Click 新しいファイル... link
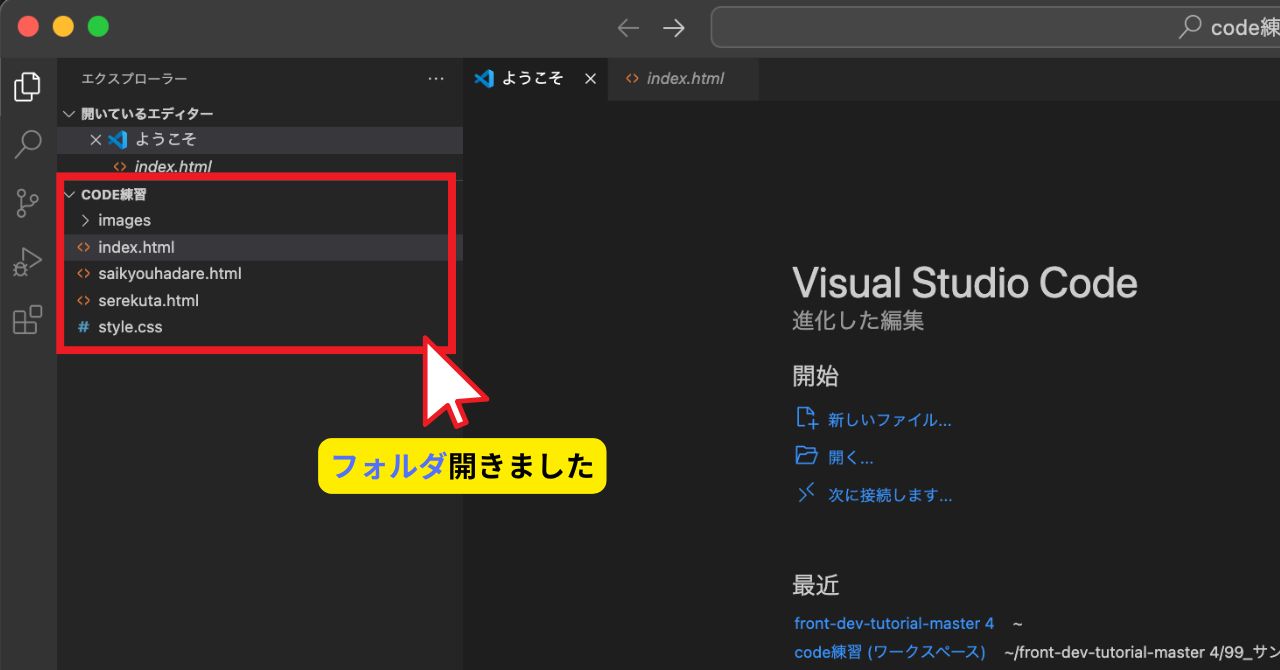The image size is (1280, 670). tap(890, 420)
